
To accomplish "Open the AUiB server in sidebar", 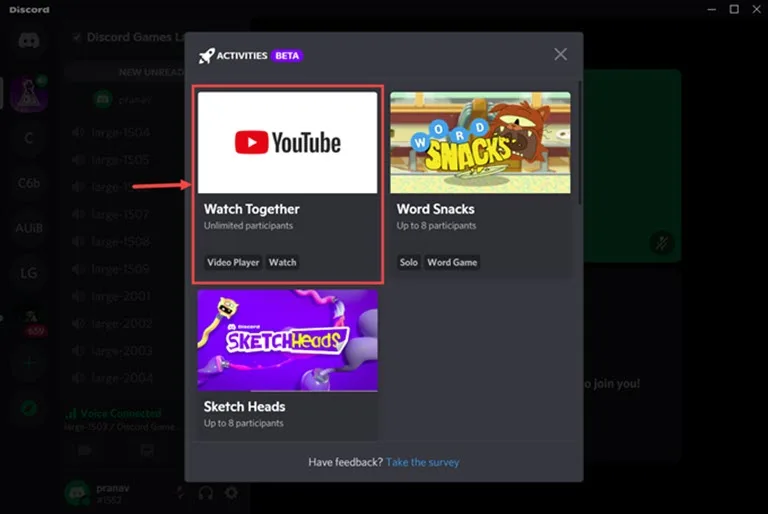I will 29,228.
